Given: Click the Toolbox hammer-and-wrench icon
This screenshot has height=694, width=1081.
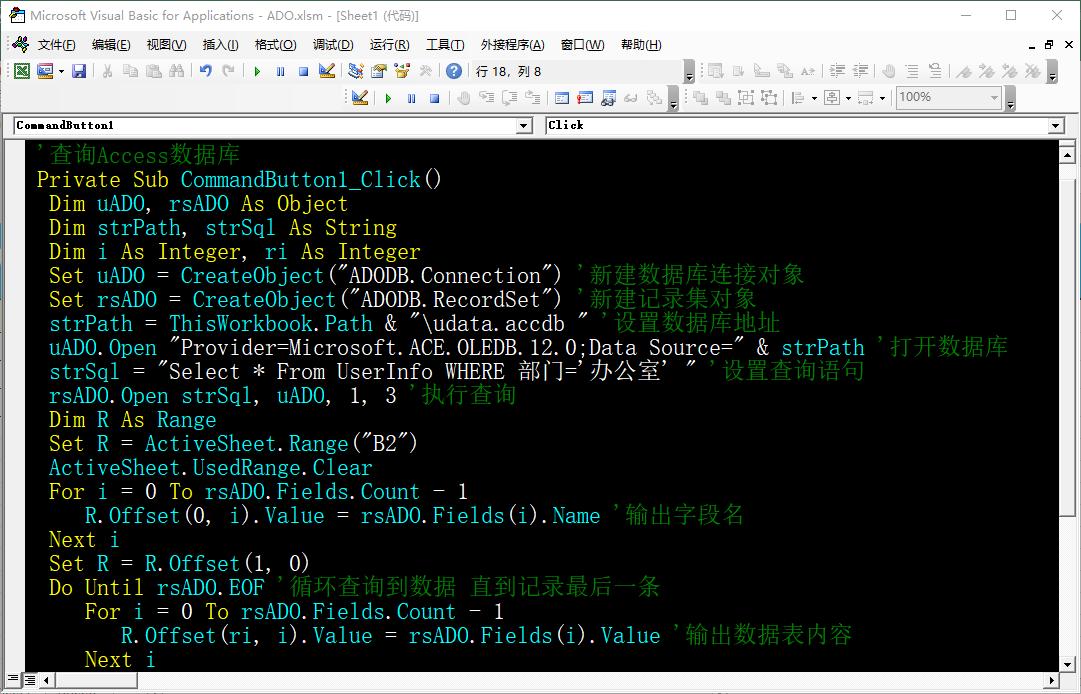Looking at the screenshot, I should (425, 71).
